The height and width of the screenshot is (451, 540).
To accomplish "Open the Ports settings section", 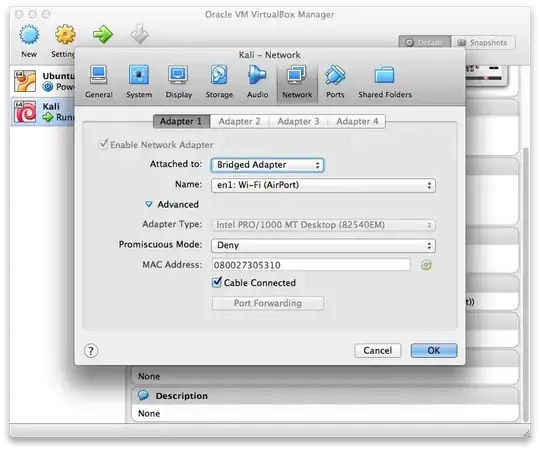I will tap(335, 81).
